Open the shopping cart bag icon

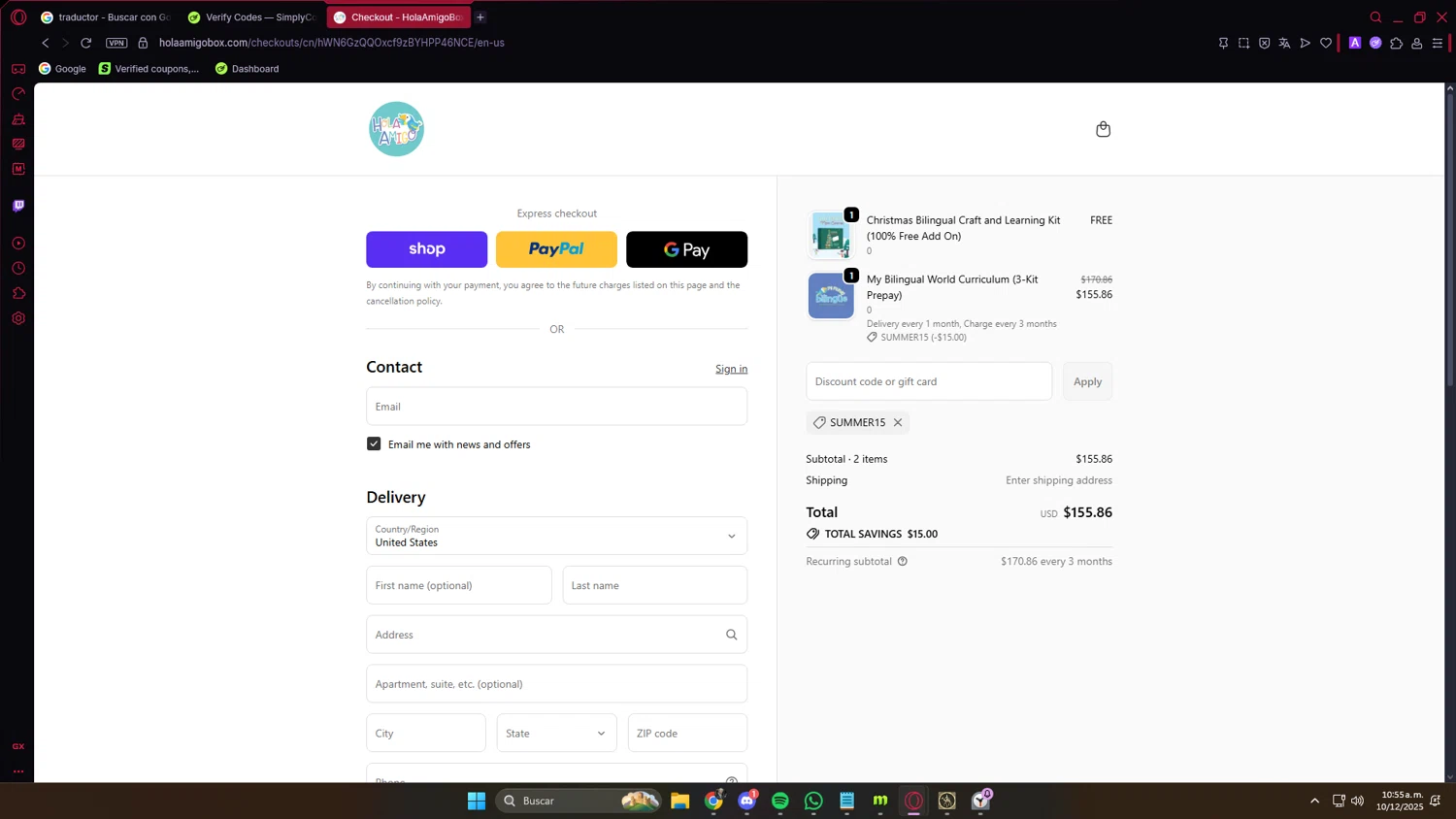pos(1103,129)
